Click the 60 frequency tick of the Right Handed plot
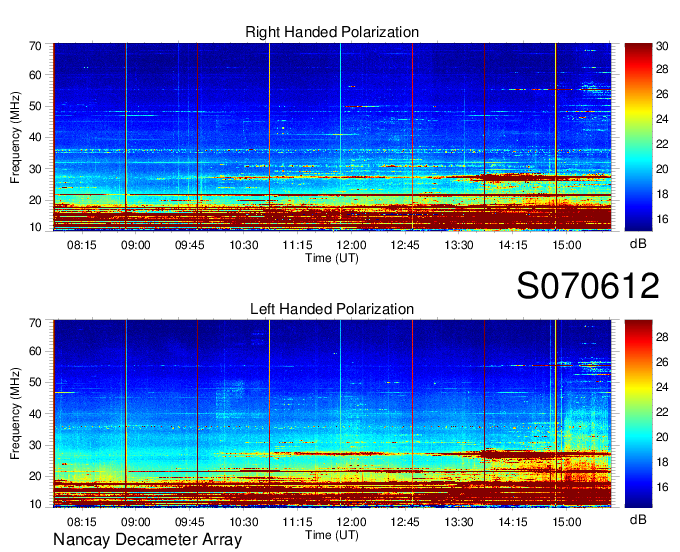This screenshot has width=680, height=552. click(x=35, y=75)
